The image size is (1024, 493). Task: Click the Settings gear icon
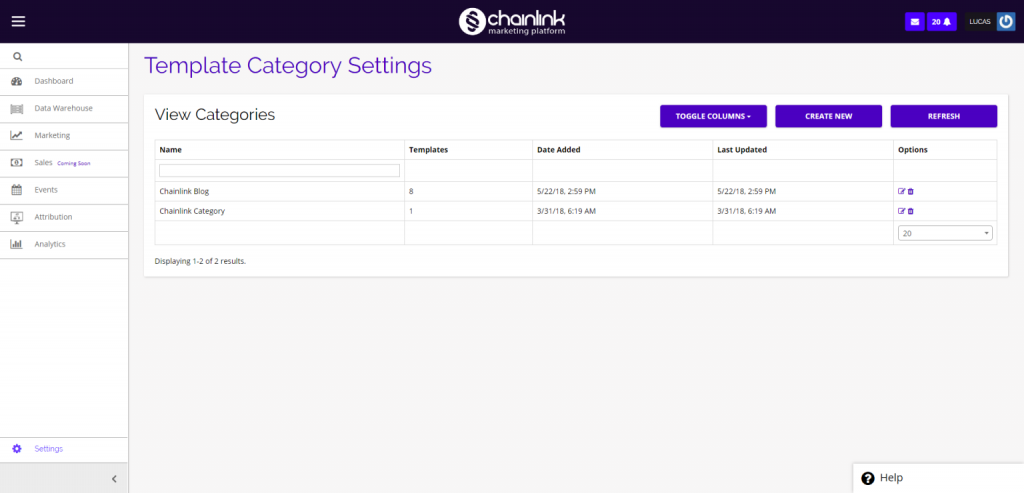(x=17, y=449)
